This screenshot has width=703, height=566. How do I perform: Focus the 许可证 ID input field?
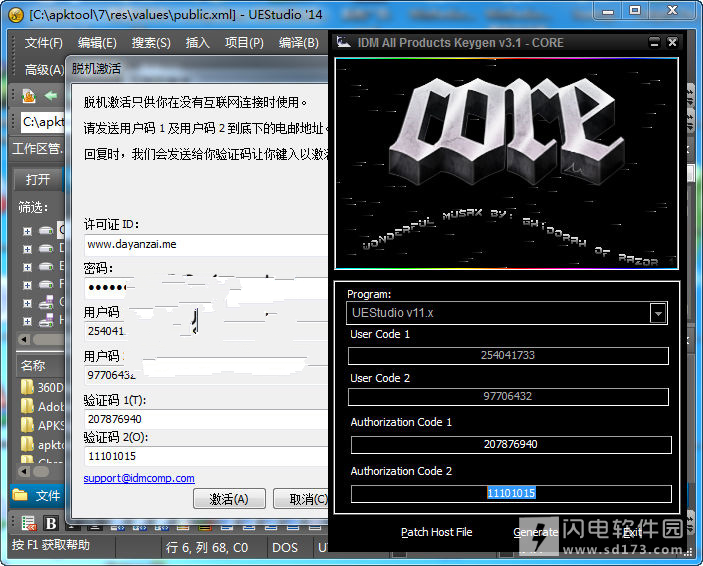(206, 244)
